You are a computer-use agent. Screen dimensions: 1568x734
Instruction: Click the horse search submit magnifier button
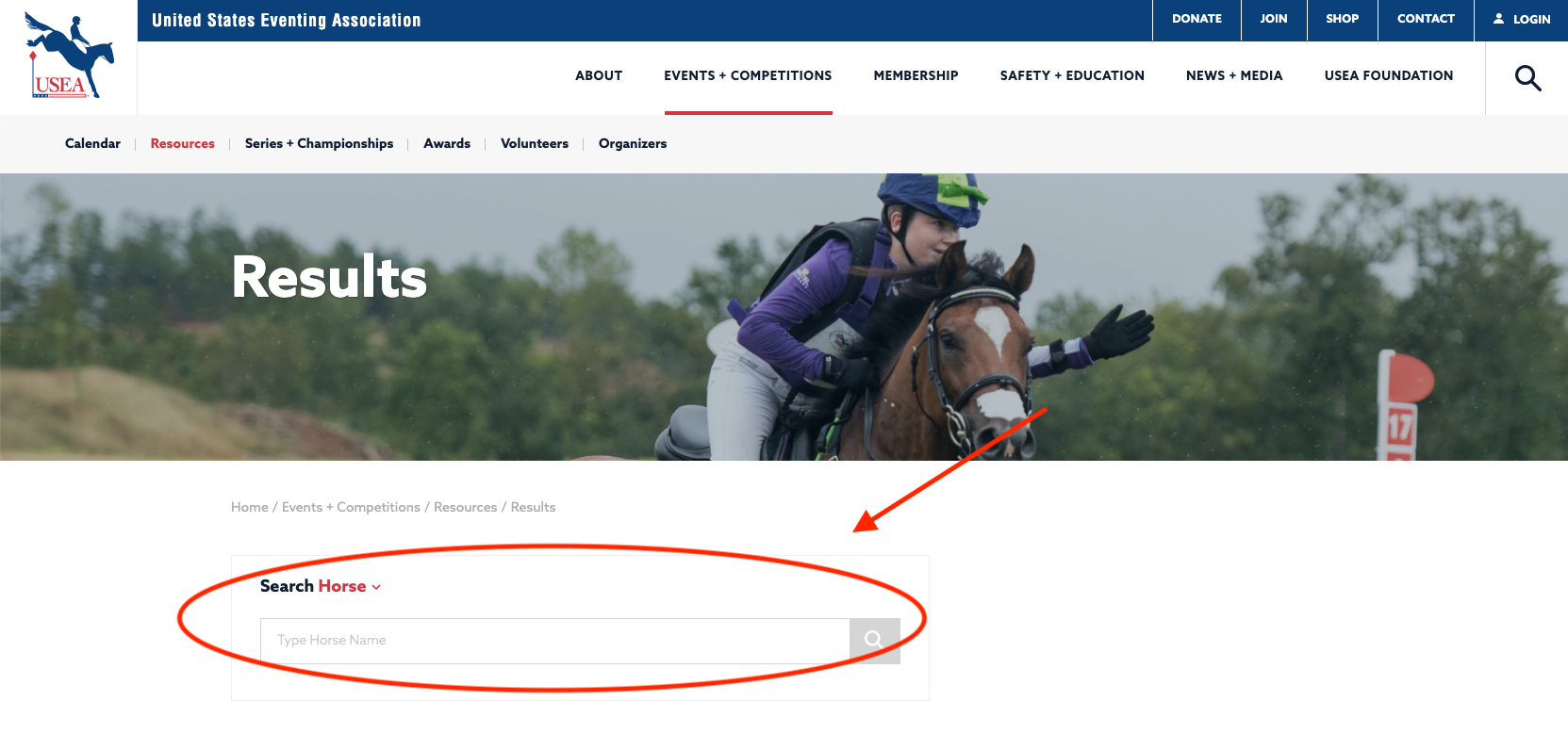point(874,641)
